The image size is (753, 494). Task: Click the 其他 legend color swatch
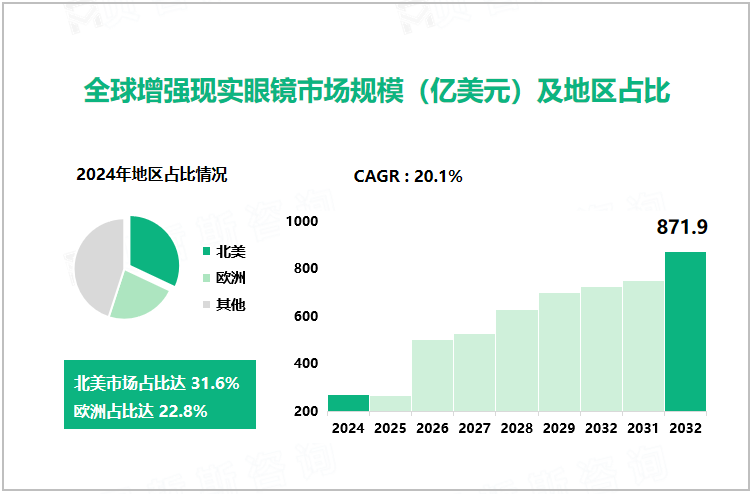[206, 304]
